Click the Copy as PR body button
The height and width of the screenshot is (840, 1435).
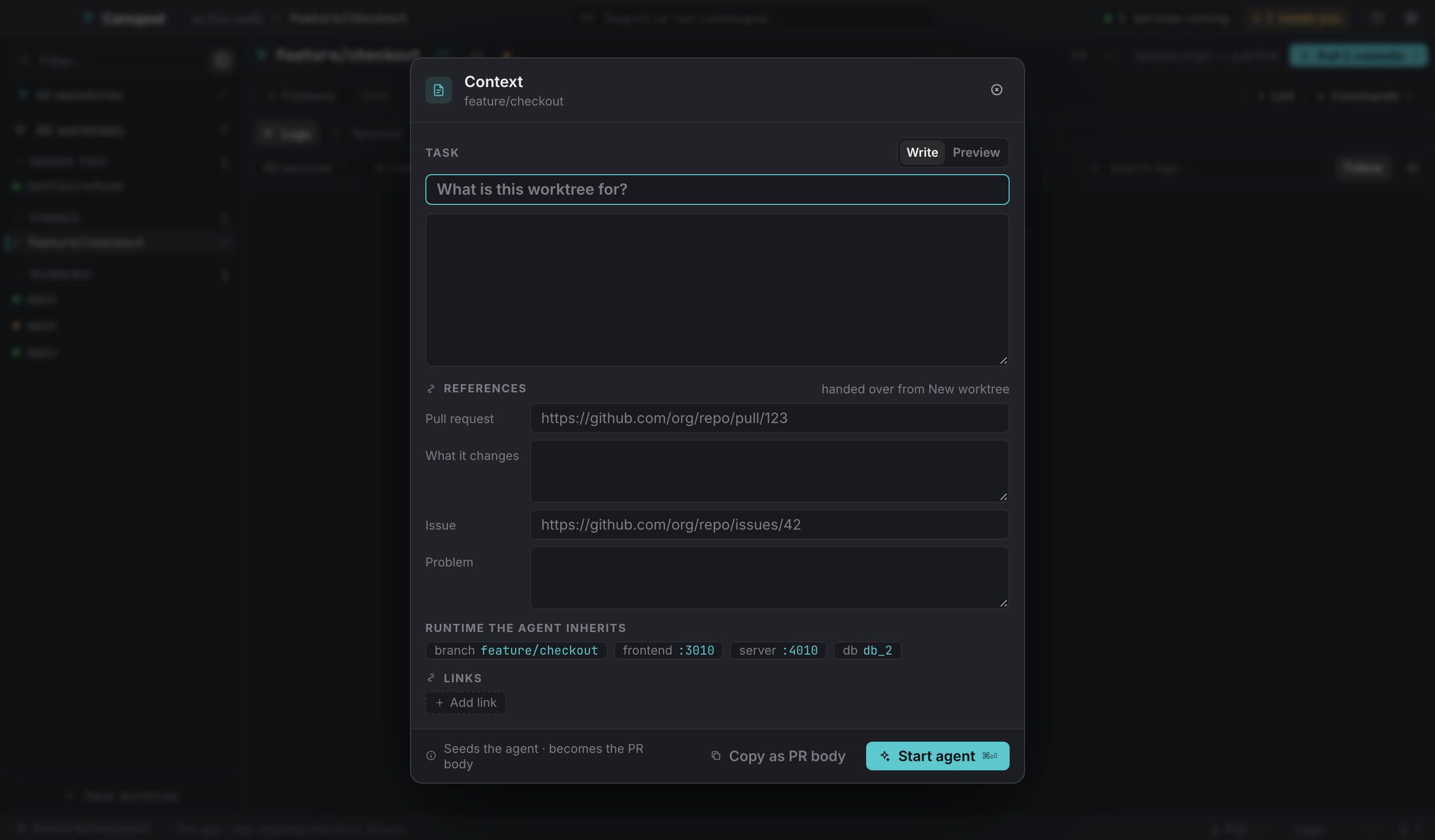[x=778, y=757]
